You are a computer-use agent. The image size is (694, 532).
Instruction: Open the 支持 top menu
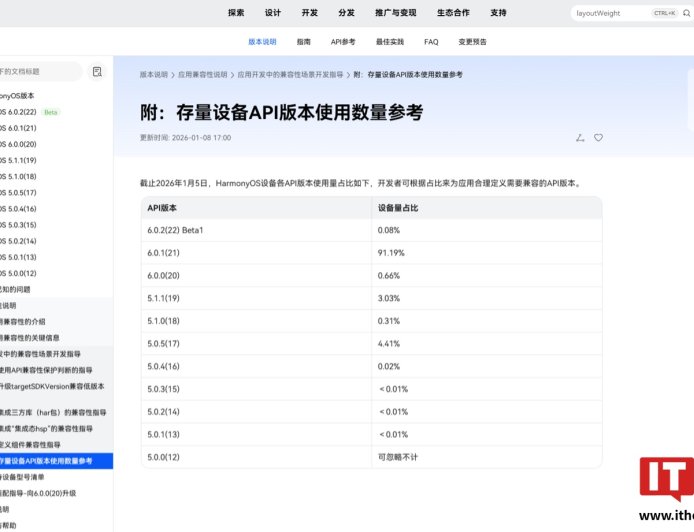point(498,13)
